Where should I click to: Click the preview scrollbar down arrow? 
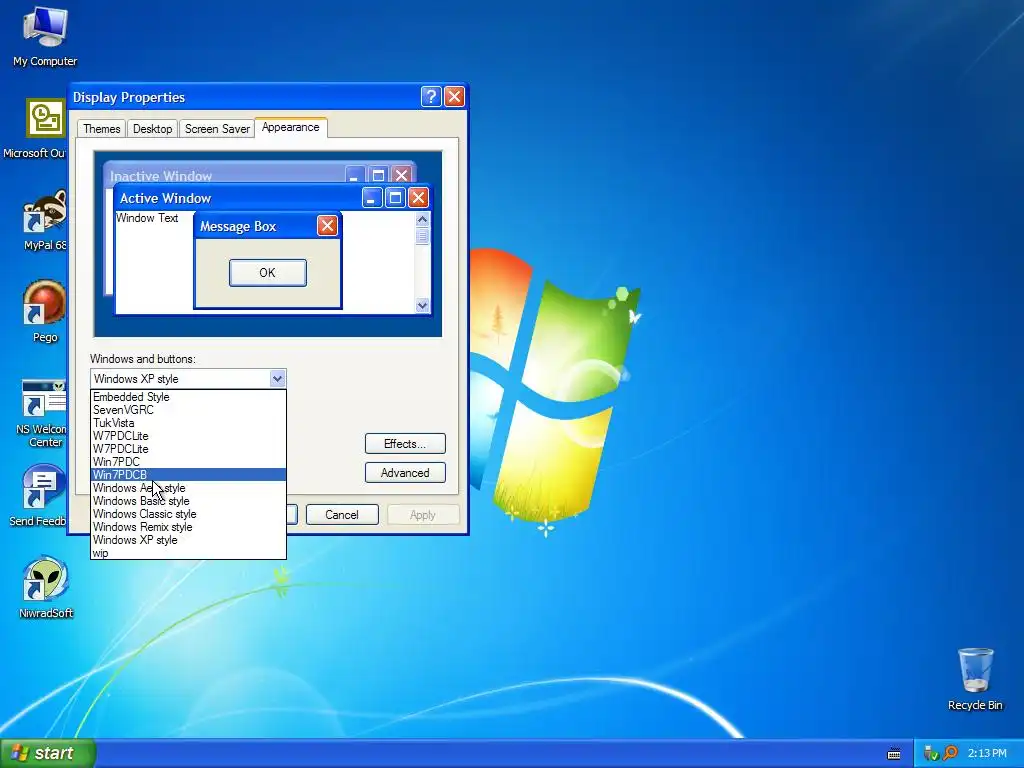tap(422, 305)
